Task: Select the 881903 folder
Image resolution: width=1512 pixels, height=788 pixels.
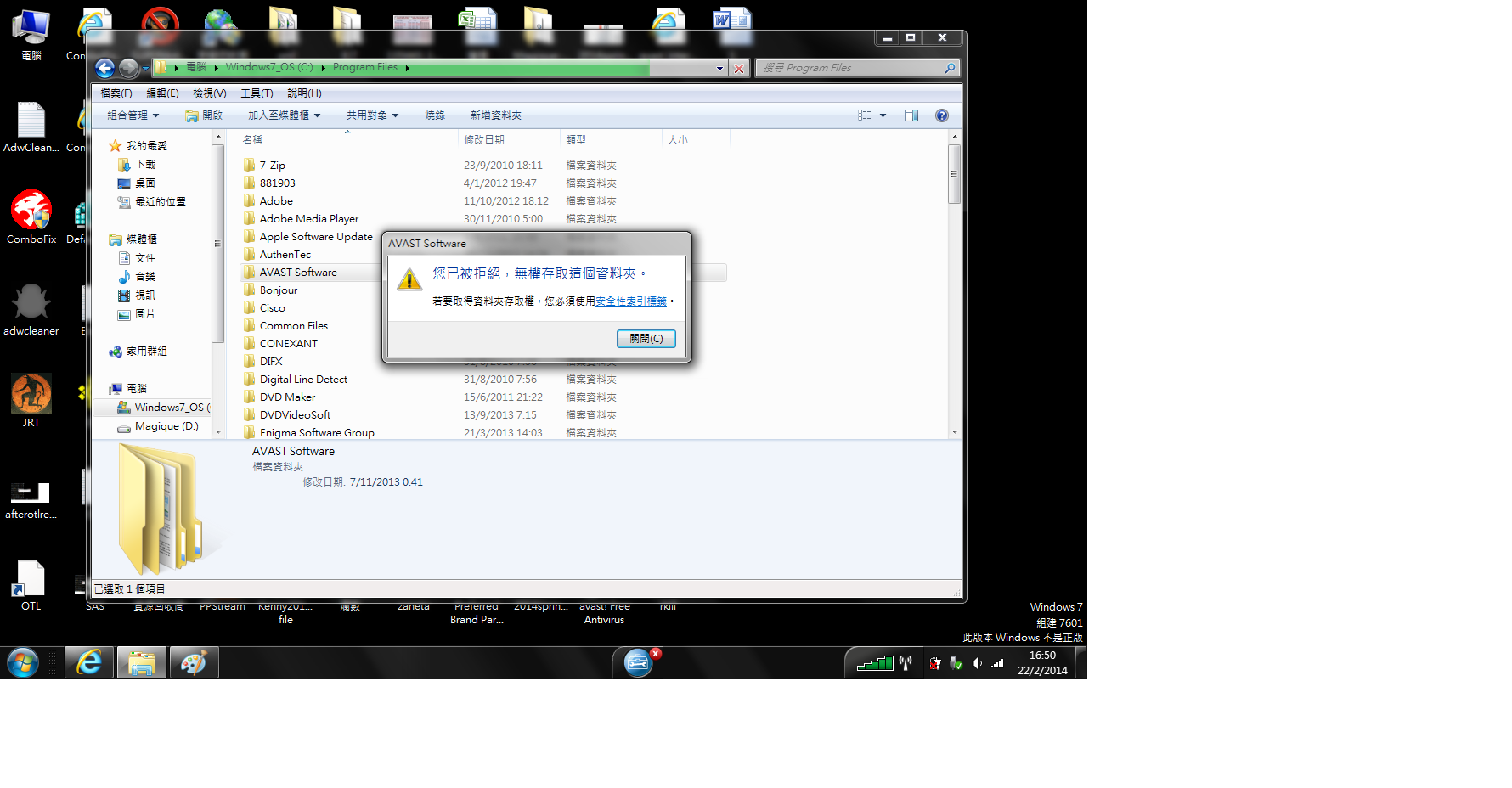Action: pyautogui.click(x=277, y=183)
